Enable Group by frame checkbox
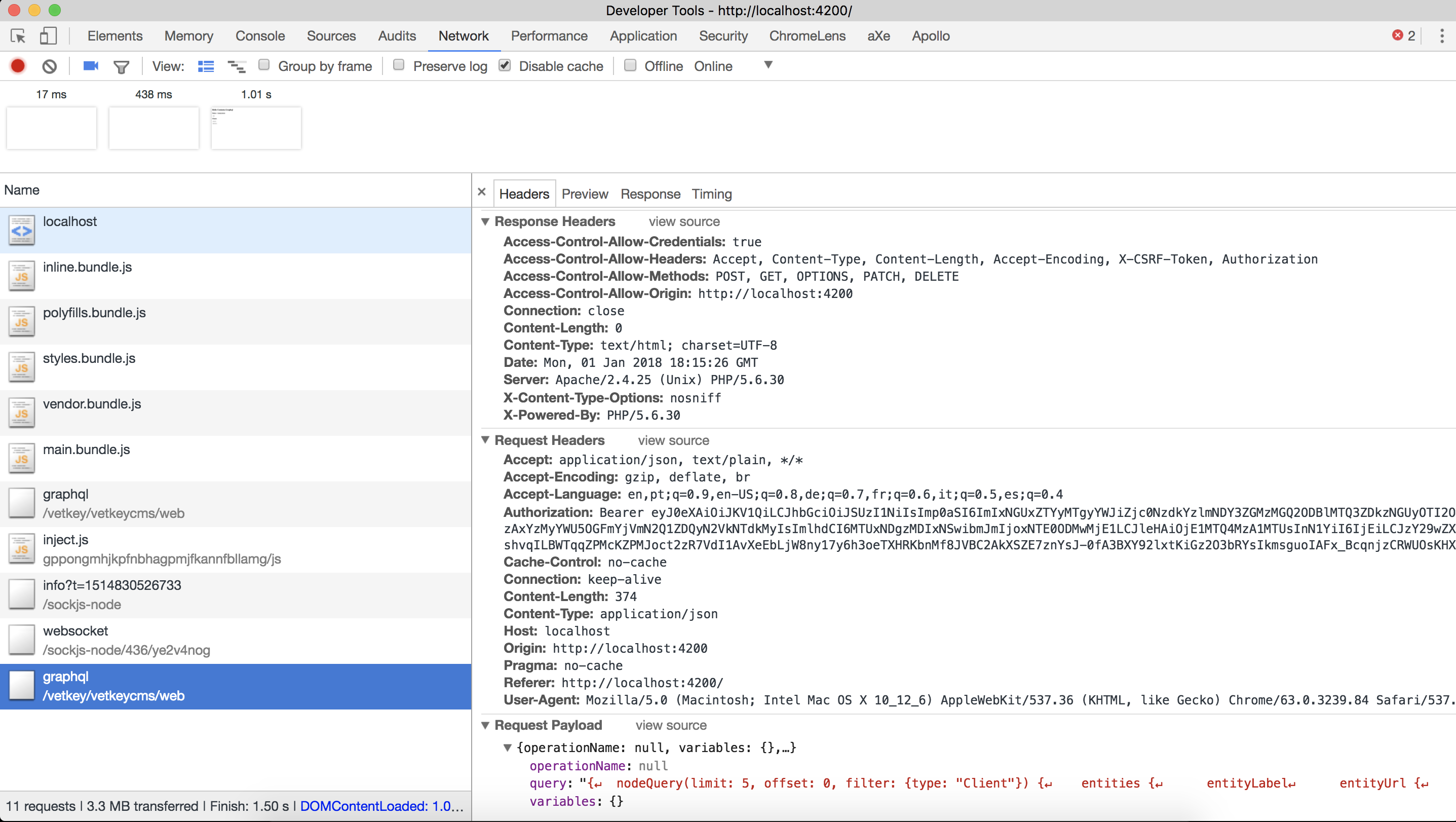This screenshot has height=822, width=1456. (264, 65)
